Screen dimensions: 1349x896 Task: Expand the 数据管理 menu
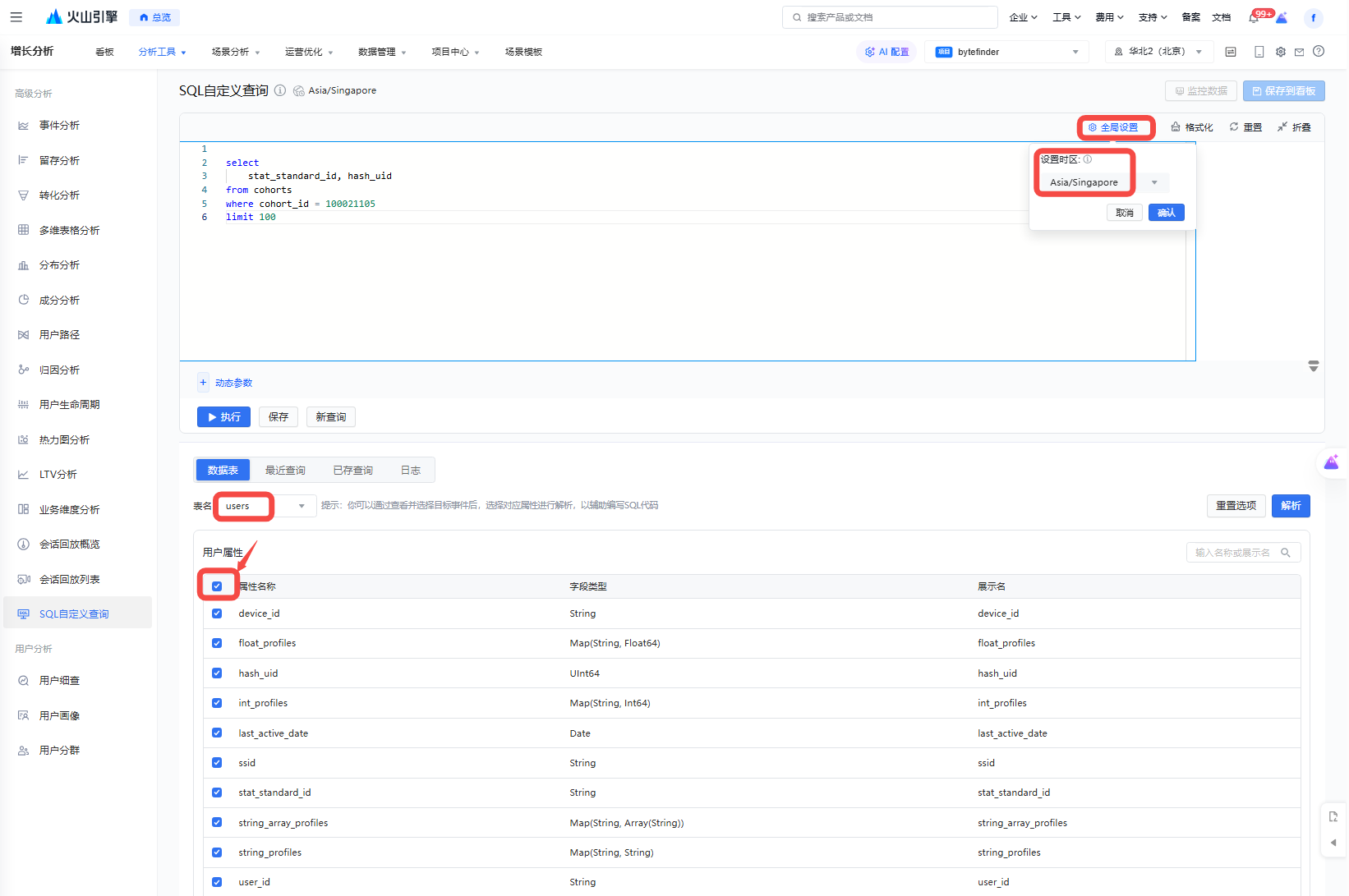click(x=382, y=52)
